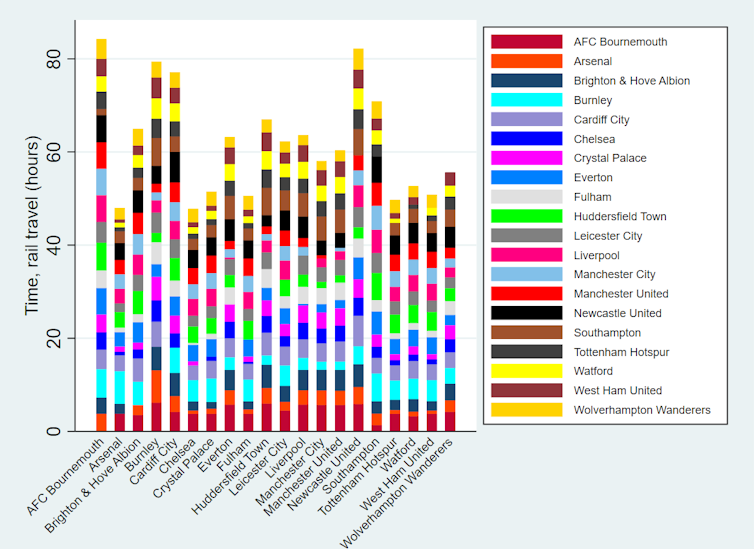Click the Chelsea stacked bar
Viewport: 754px width, 549px height.
click(x=193, y=320)
